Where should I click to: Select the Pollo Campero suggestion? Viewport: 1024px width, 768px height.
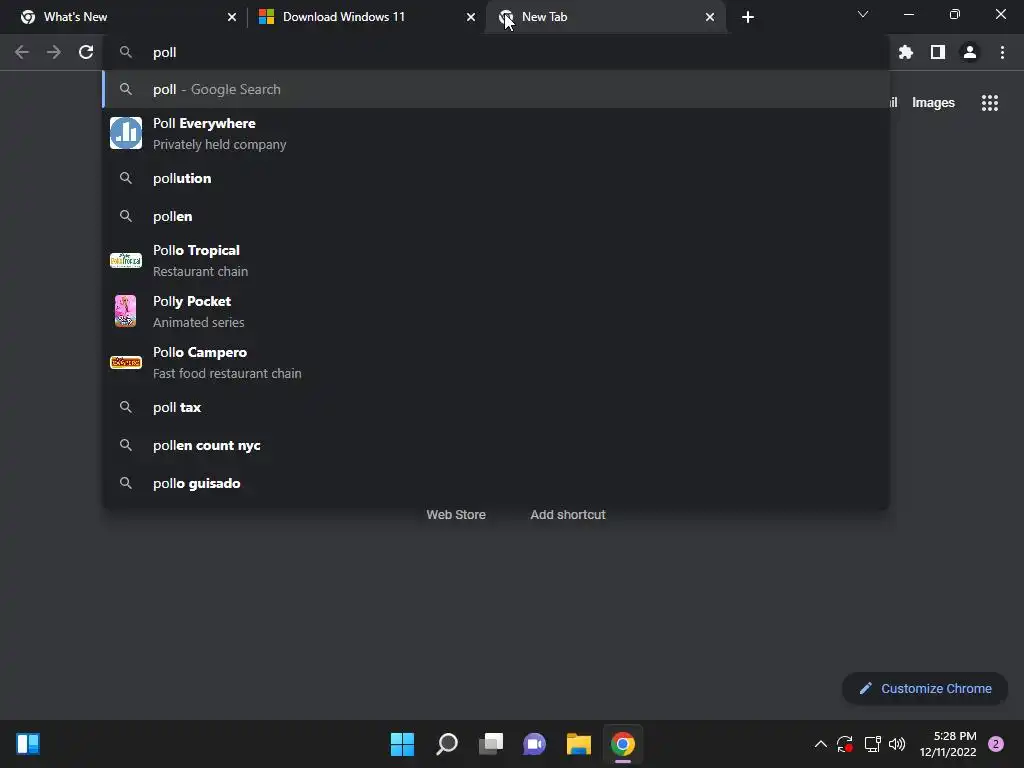click(496, 362)
